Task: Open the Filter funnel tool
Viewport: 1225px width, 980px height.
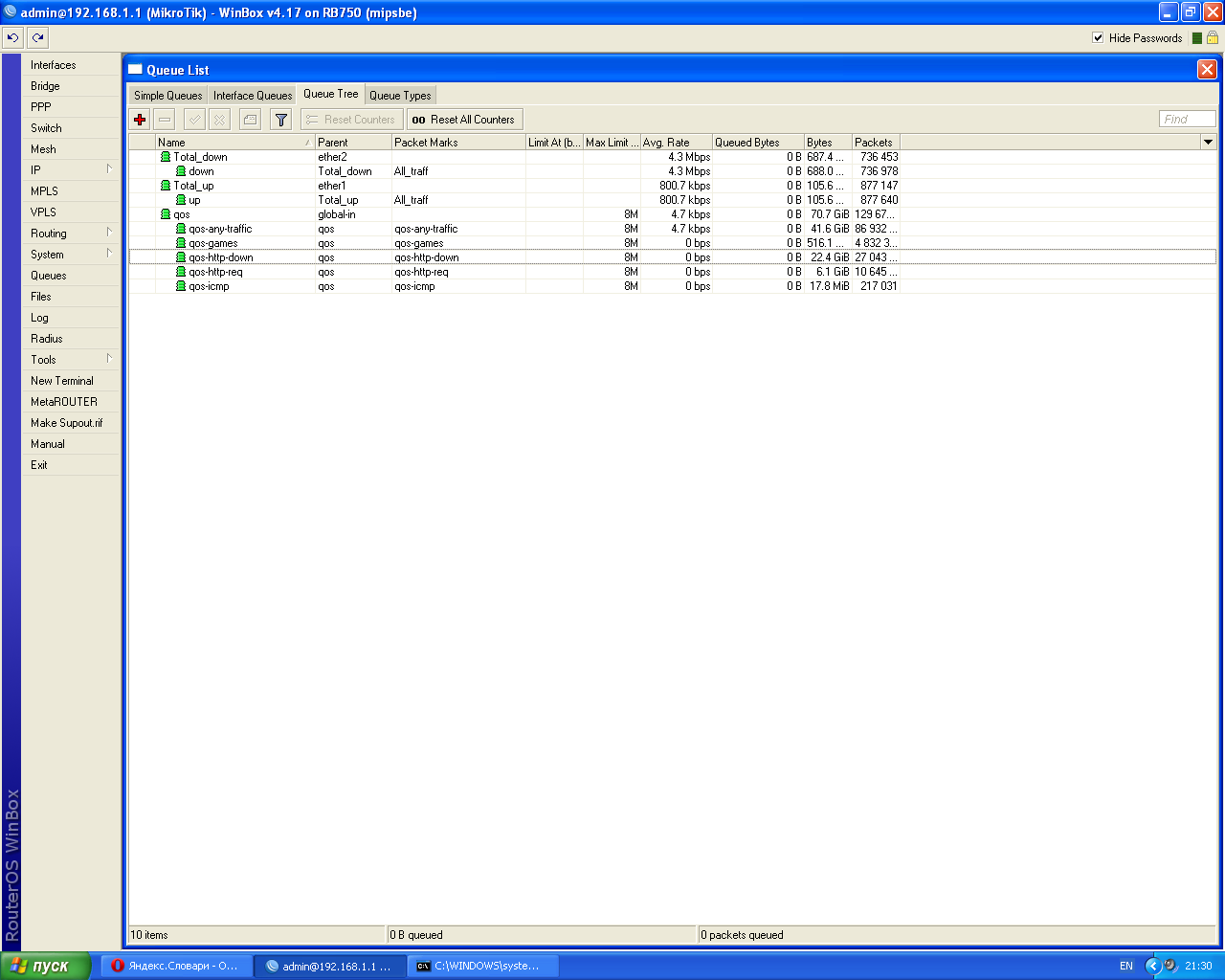Action: click(280, 120)
